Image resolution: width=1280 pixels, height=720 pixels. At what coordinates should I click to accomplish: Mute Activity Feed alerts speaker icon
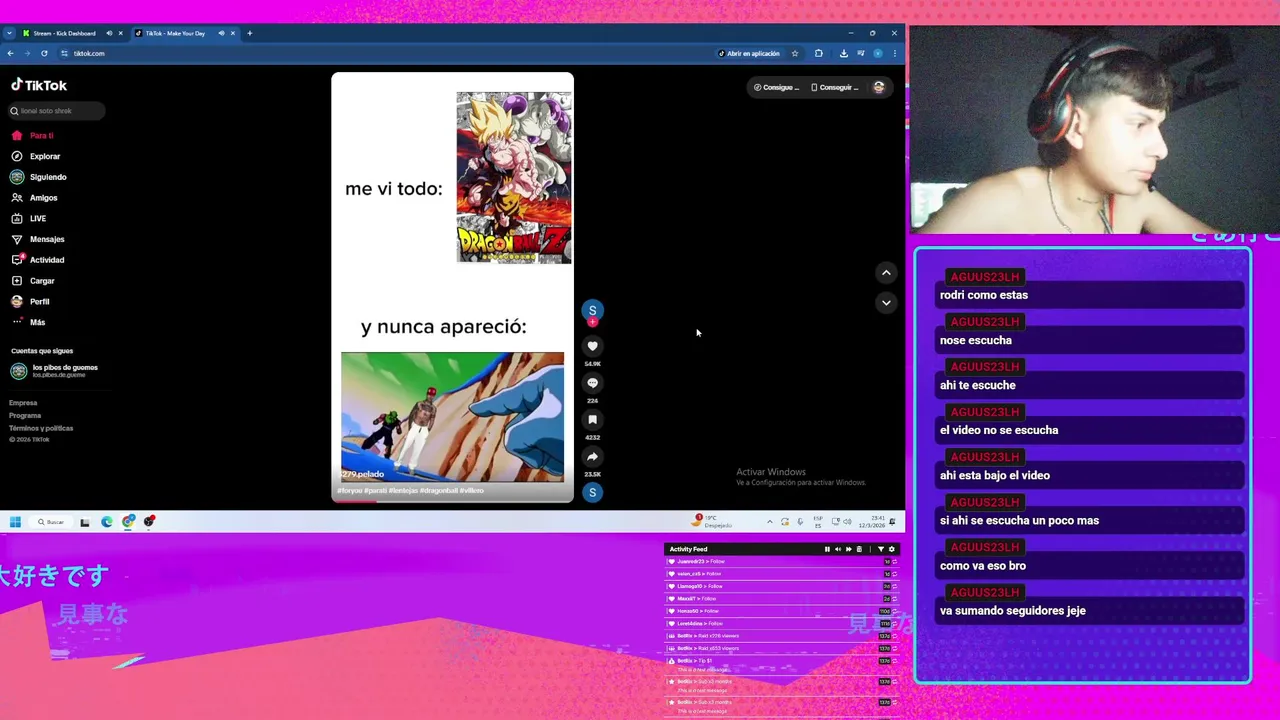837,549
